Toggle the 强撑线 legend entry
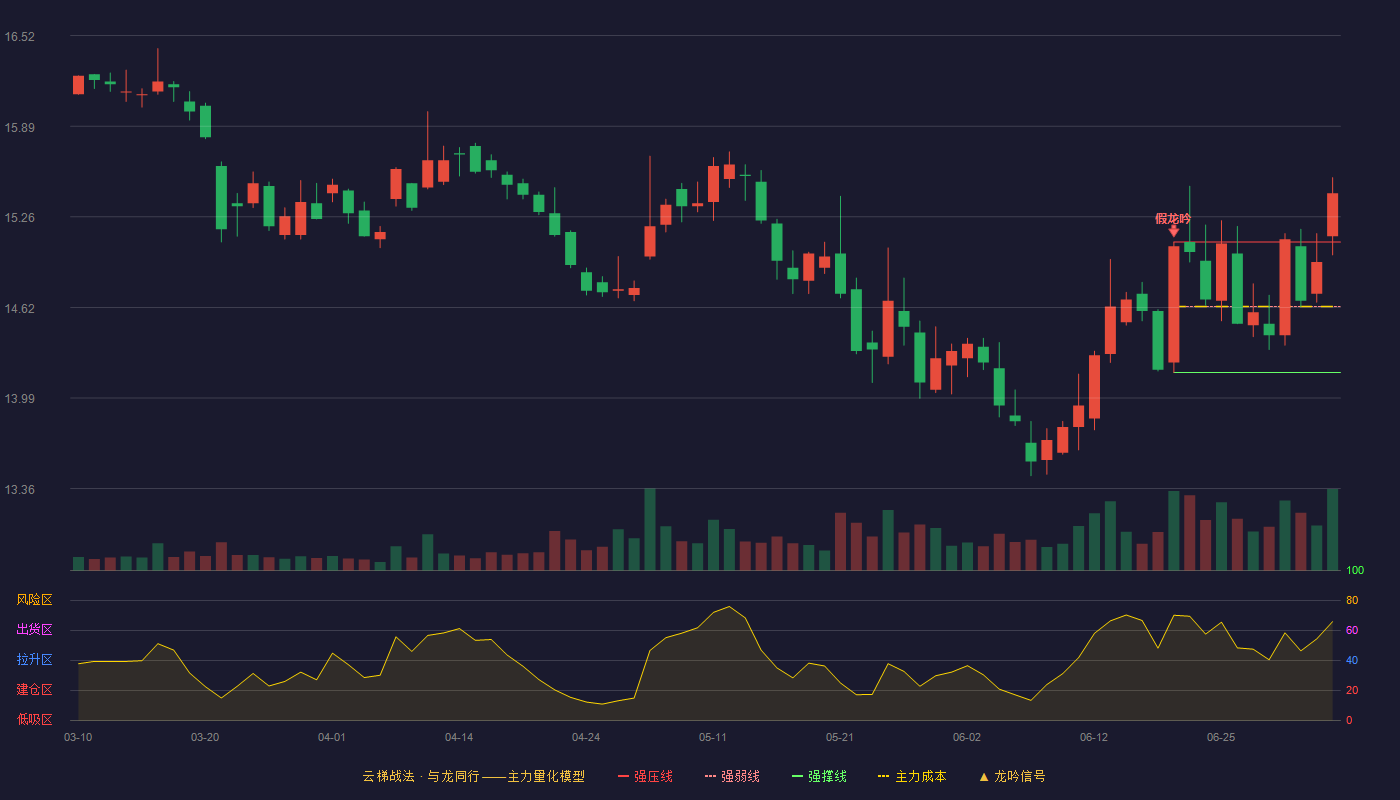This screenshot has width=1400, height=800. tap(819, 776)
